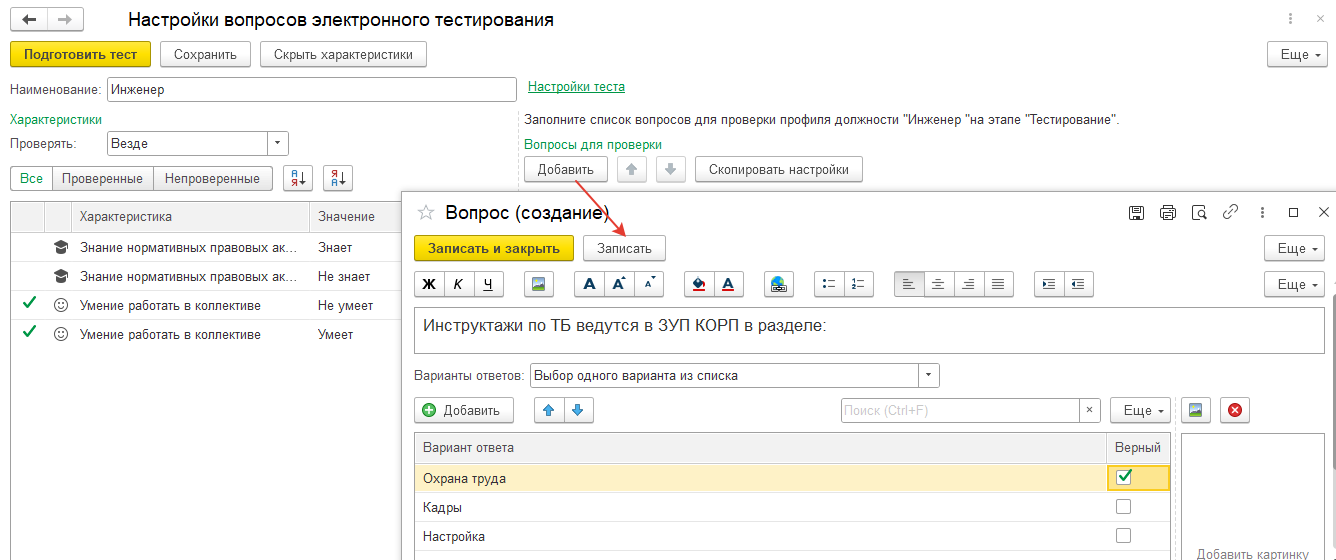Decrease font size in editor

tap(648, 284)
